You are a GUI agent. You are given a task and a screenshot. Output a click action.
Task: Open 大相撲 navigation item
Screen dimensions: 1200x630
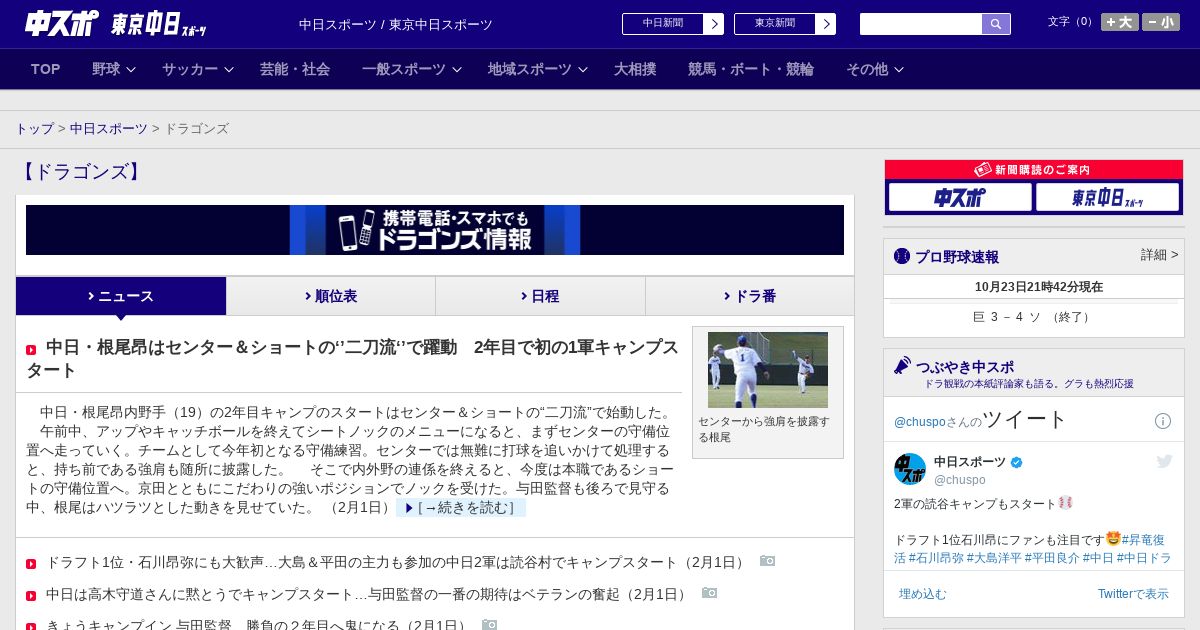pyautogui.click(x=635, y=69)
